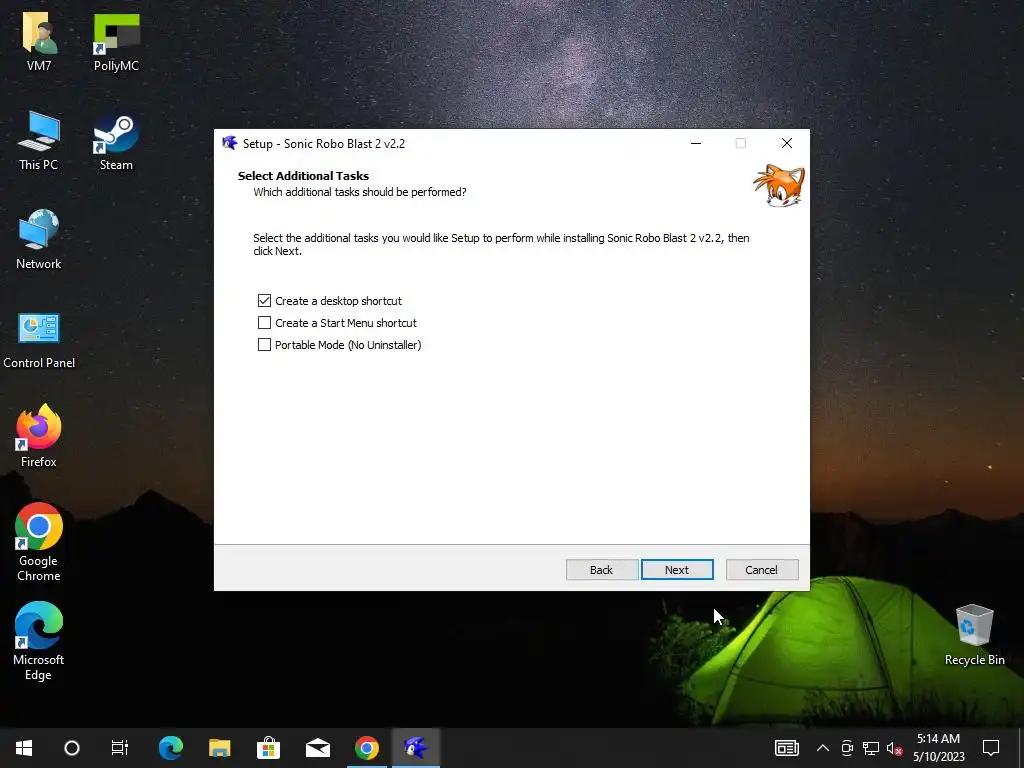Open Task View from the taskbar
Viewport: 1024px width, 768px height.
(x=120, y=748)
